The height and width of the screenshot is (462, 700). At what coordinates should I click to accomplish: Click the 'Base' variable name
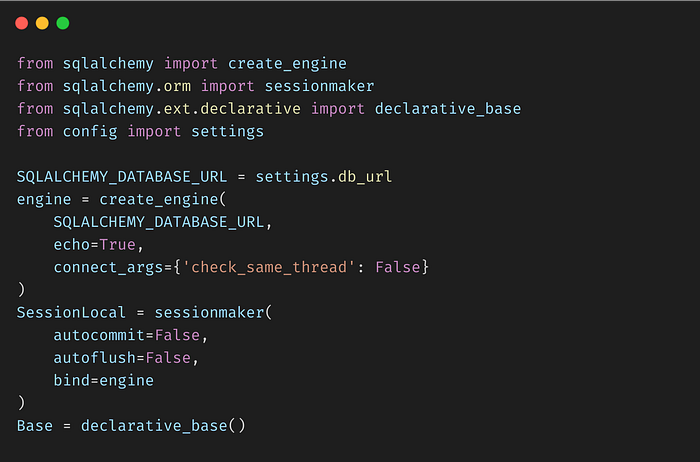point(35,426)
